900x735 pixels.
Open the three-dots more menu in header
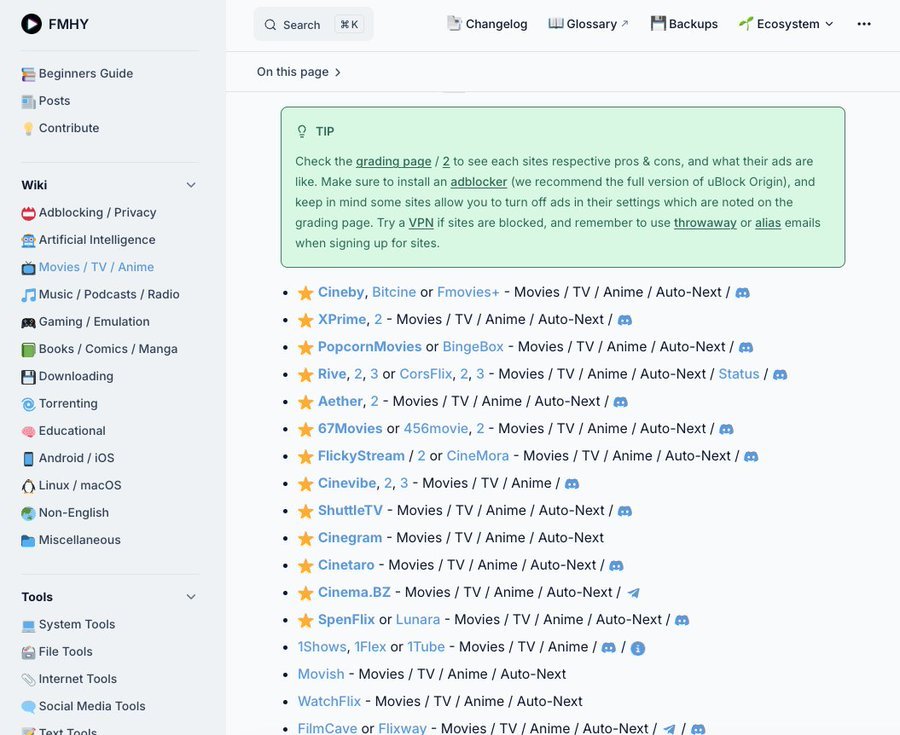click(x=864, y=24)
